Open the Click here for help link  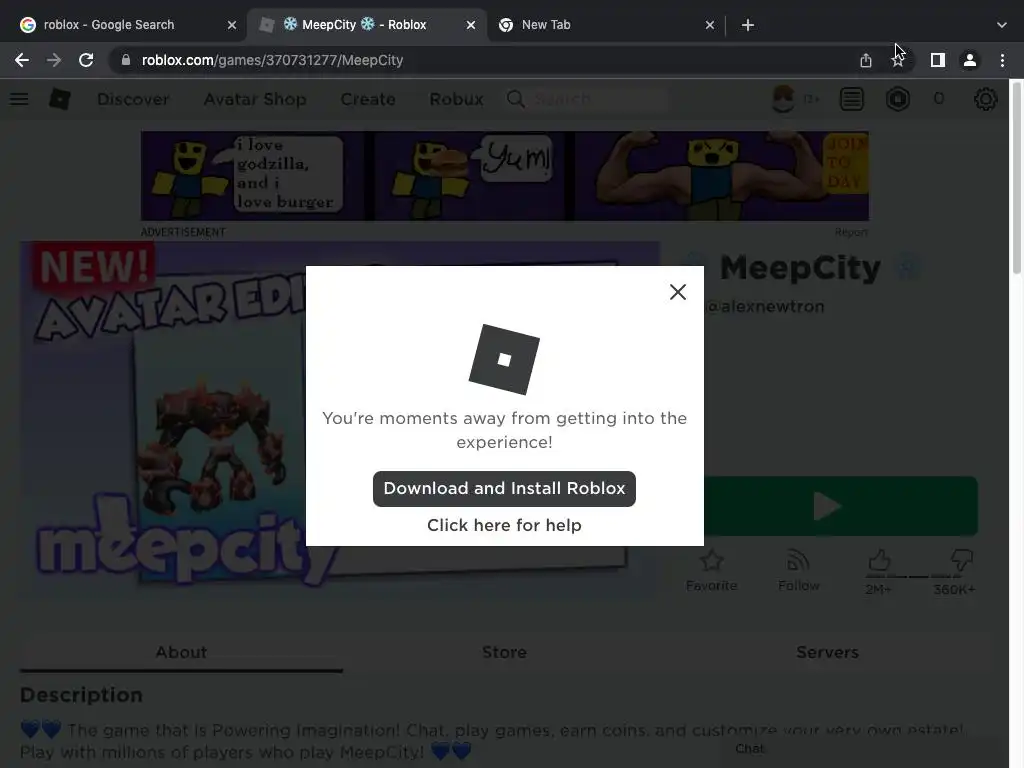click(504, 525)
